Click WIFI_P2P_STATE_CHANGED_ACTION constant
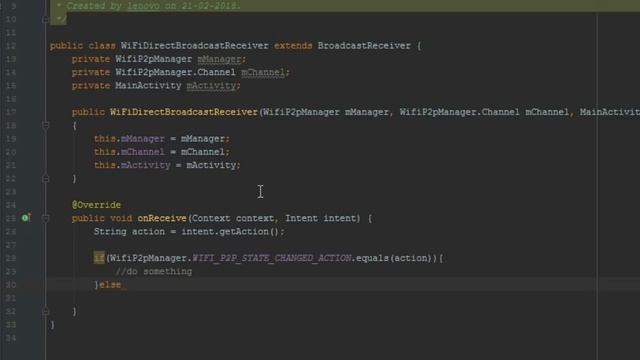Image resolution: width=640 pixels, height=360 pixels. [271, 258]
